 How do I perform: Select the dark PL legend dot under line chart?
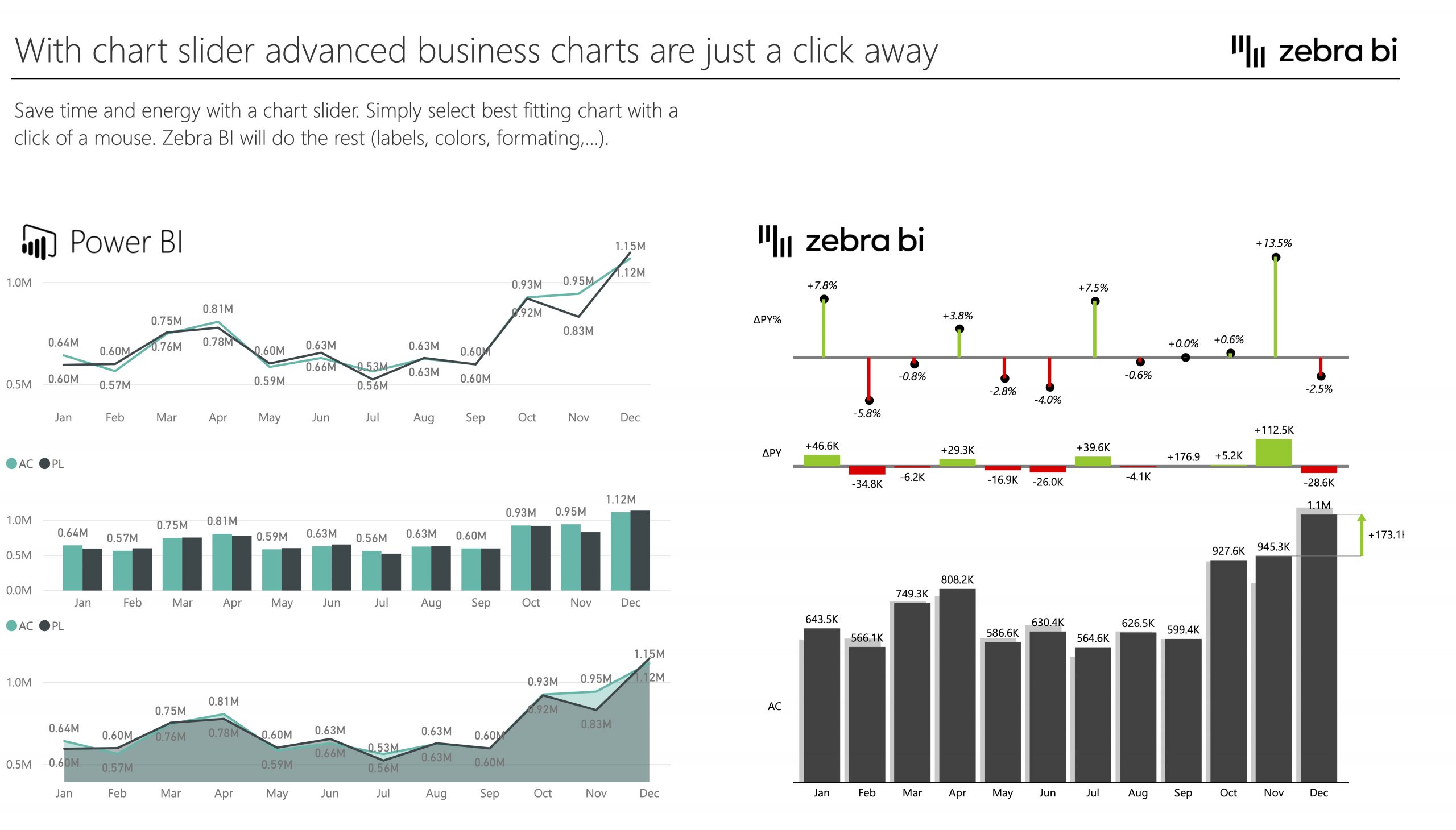point(44,463)
